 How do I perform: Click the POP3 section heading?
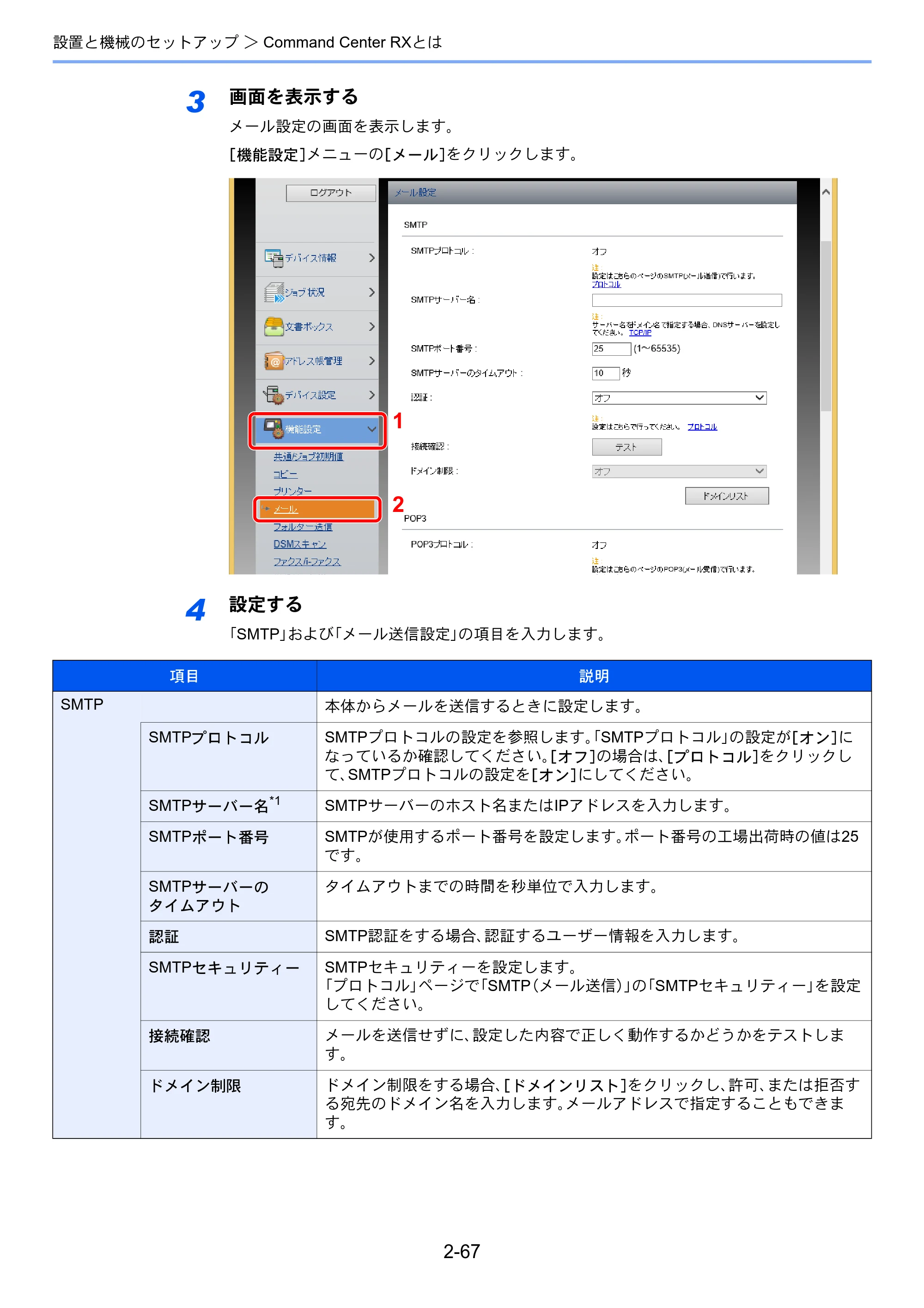(x=415, y=518)
